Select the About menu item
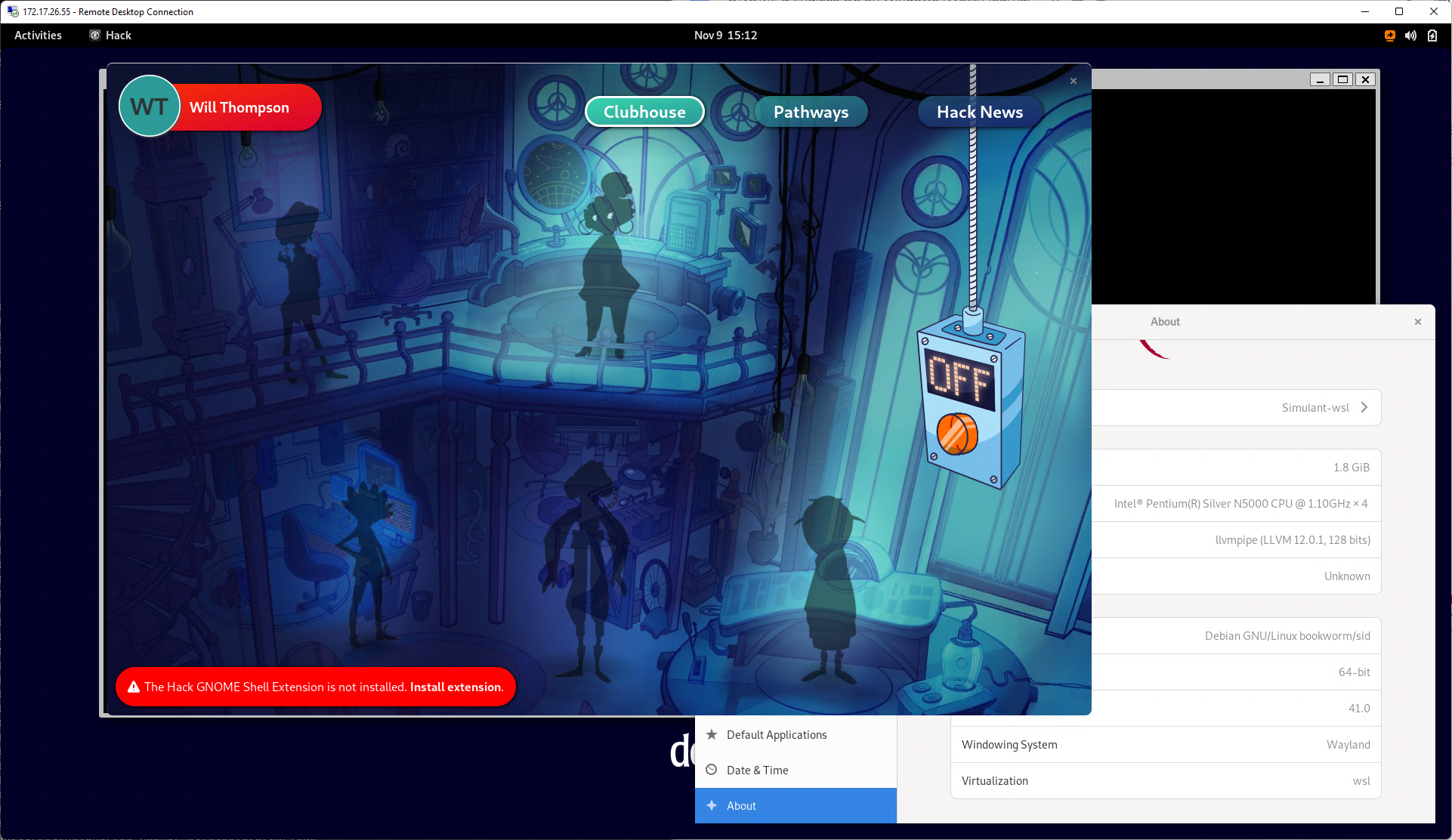The image size is (1452, 840). tap(795, 805)
